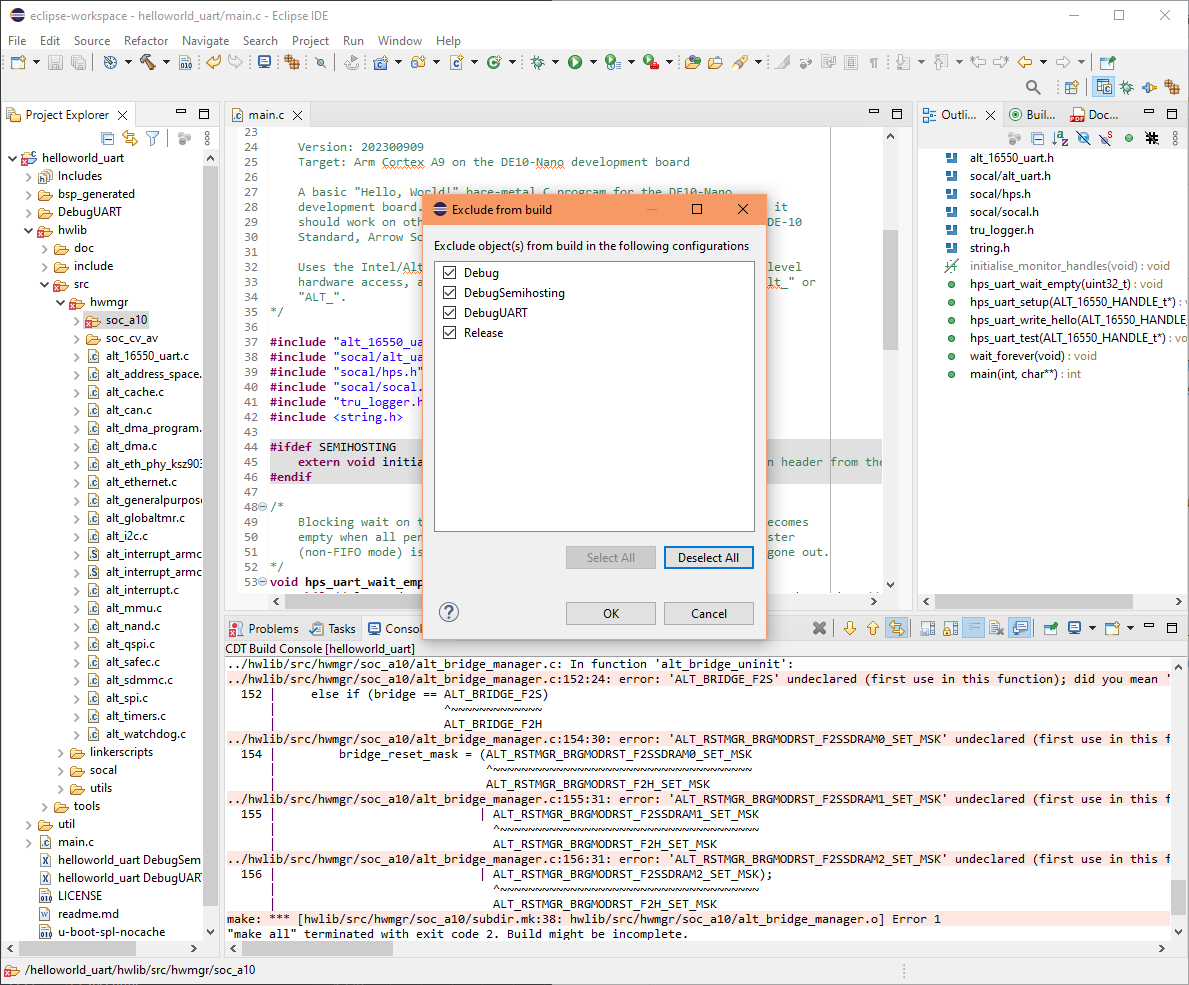Confirm the Exclude from build dialog with OK

[x=610, y=613]
